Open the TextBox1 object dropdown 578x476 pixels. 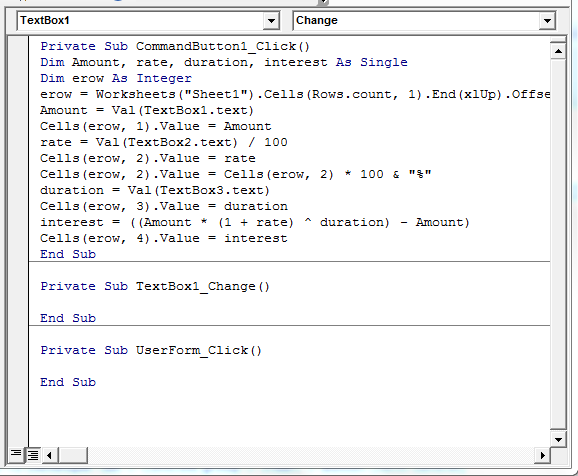tap(271, 21)
